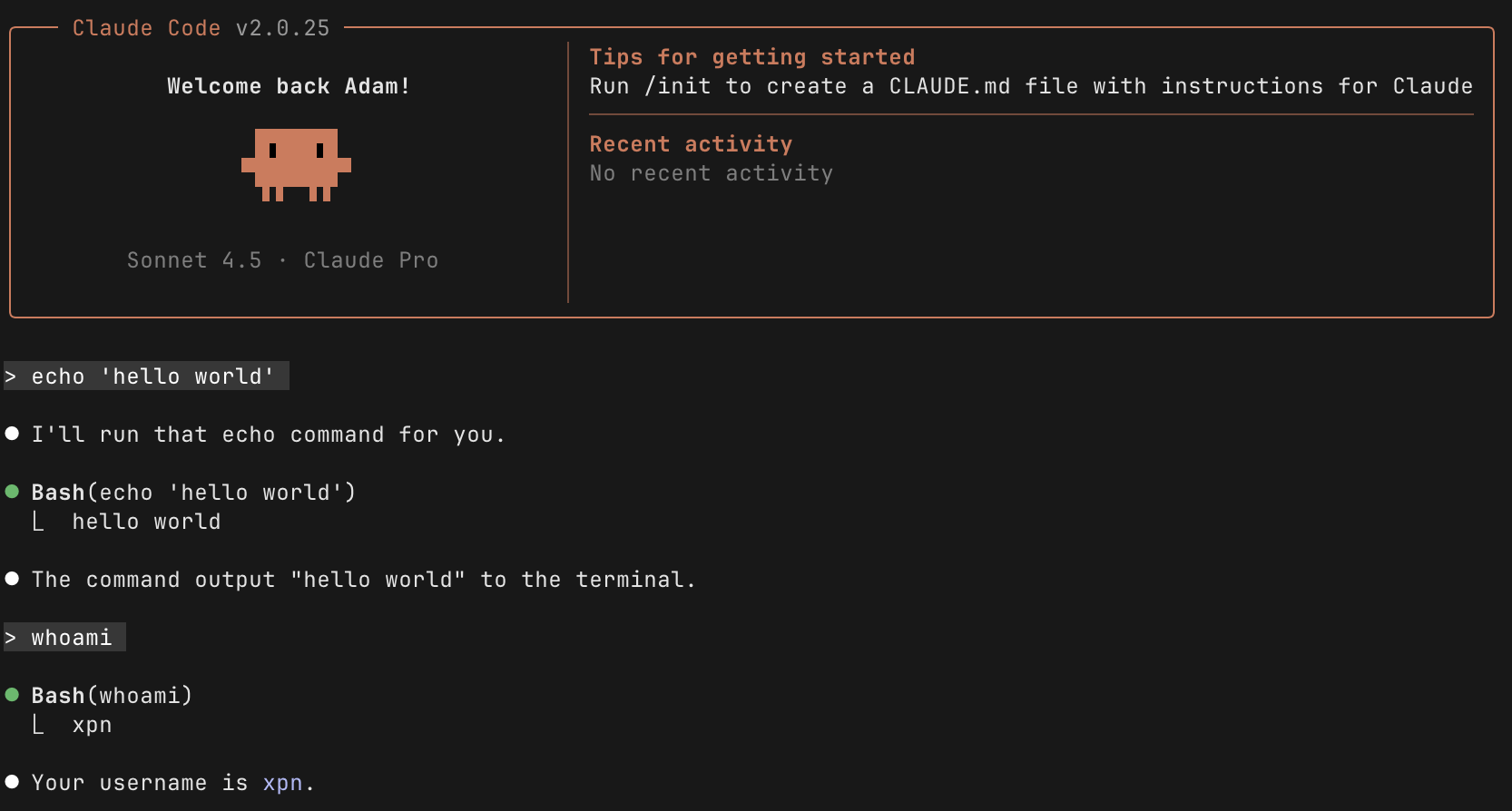Click the "Recent activity" heading
This screenshot has height=811, width=1512.
click(x=691, y=144)
